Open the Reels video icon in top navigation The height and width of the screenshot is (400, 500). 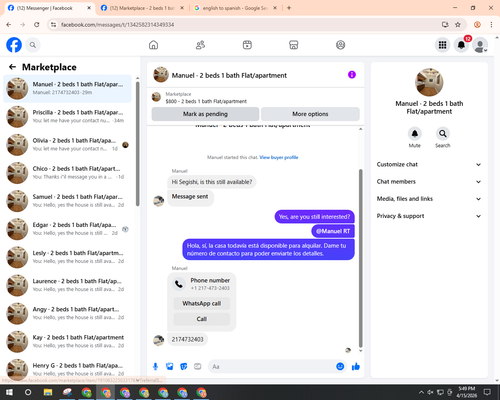pyautogui.click(x=247, y=45)
